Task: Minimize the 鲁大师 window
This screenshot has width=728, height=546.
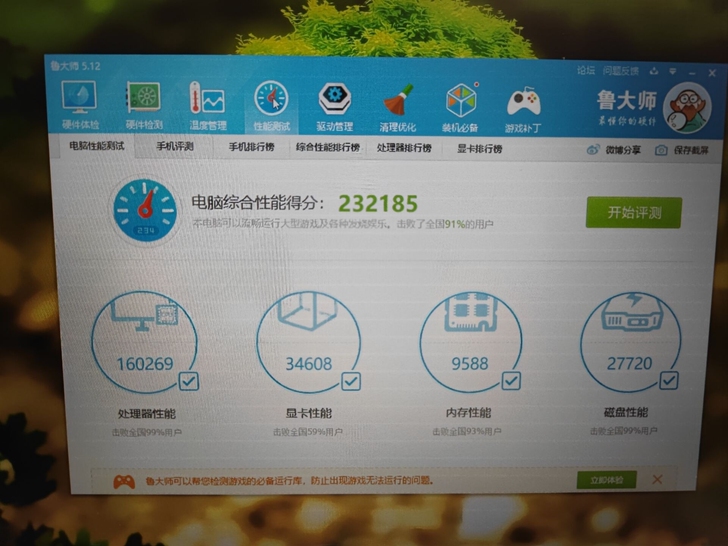Action: pyautogui.click(x=692, y=73)
